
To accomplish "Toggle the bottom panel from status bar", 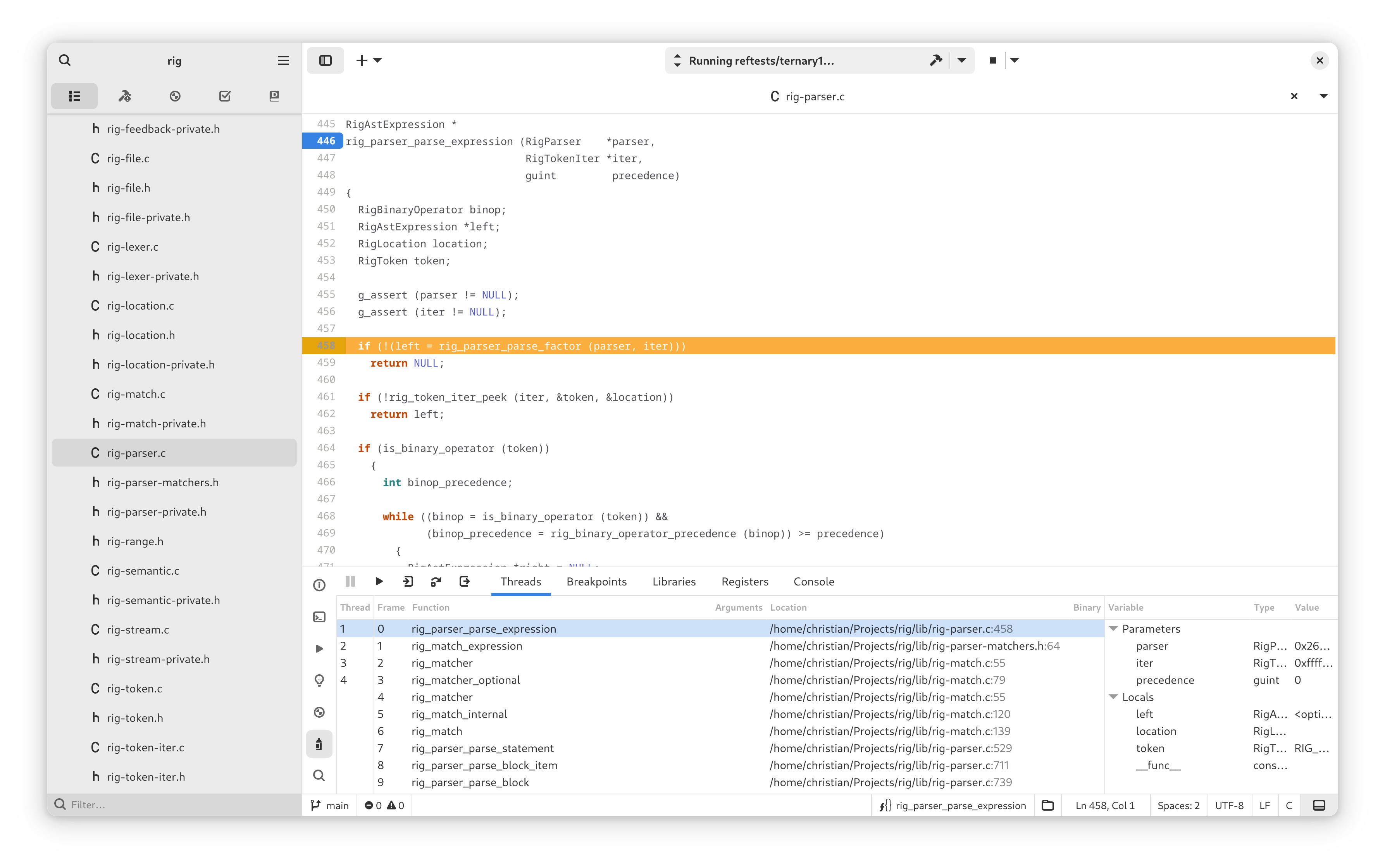I will pos(1319,806).
